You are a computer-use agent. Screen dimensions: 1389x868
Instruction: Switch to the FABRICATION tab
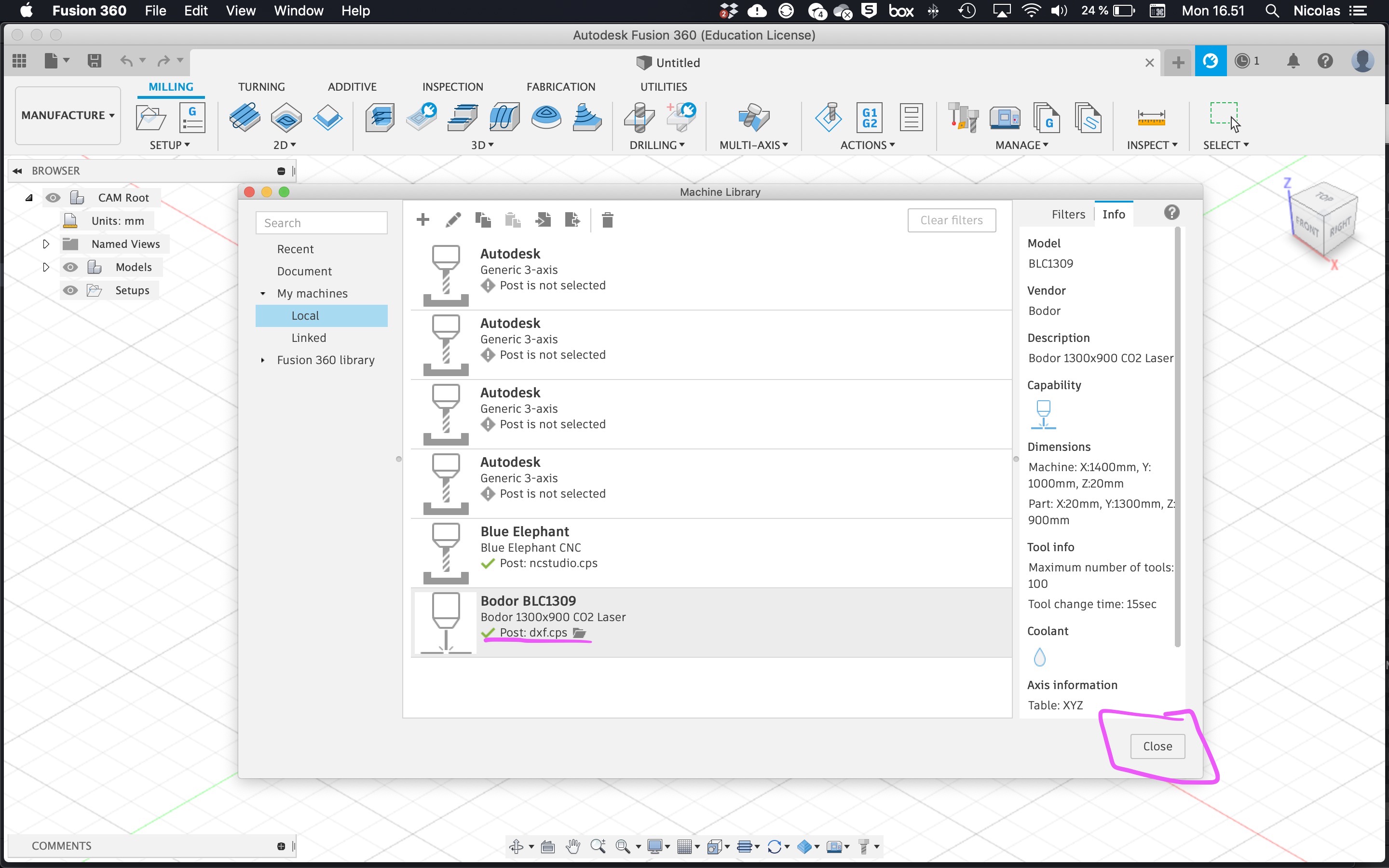click(x=561, y=87)
